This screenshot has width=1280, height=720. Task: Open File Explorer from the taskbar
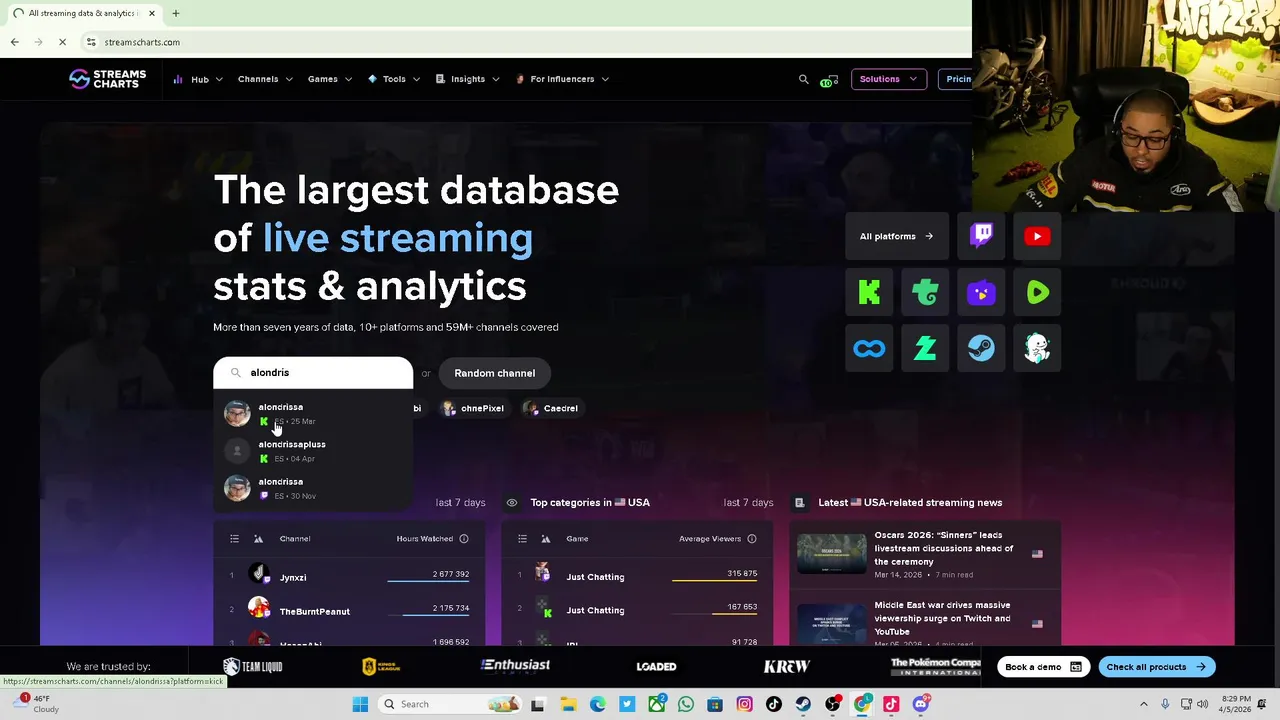pos(568,704)
